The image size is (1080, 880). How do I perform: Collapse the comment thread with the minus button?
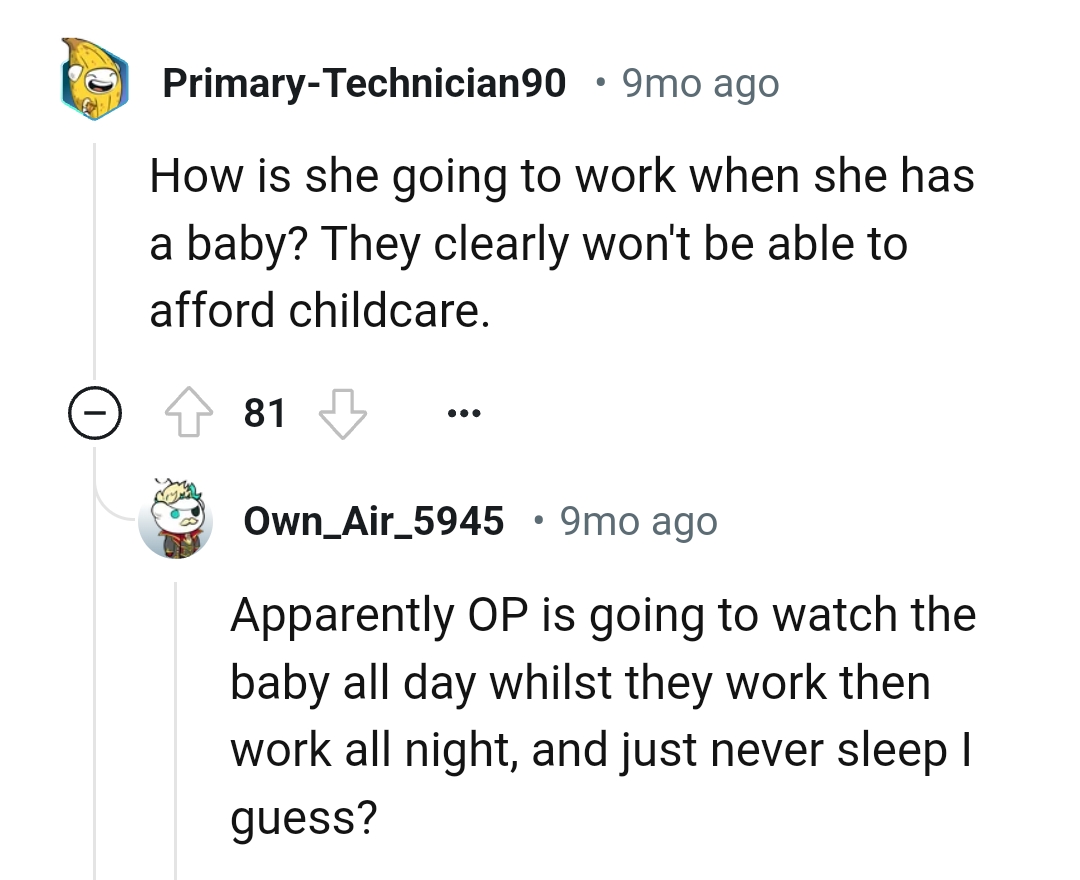[93, 412]
